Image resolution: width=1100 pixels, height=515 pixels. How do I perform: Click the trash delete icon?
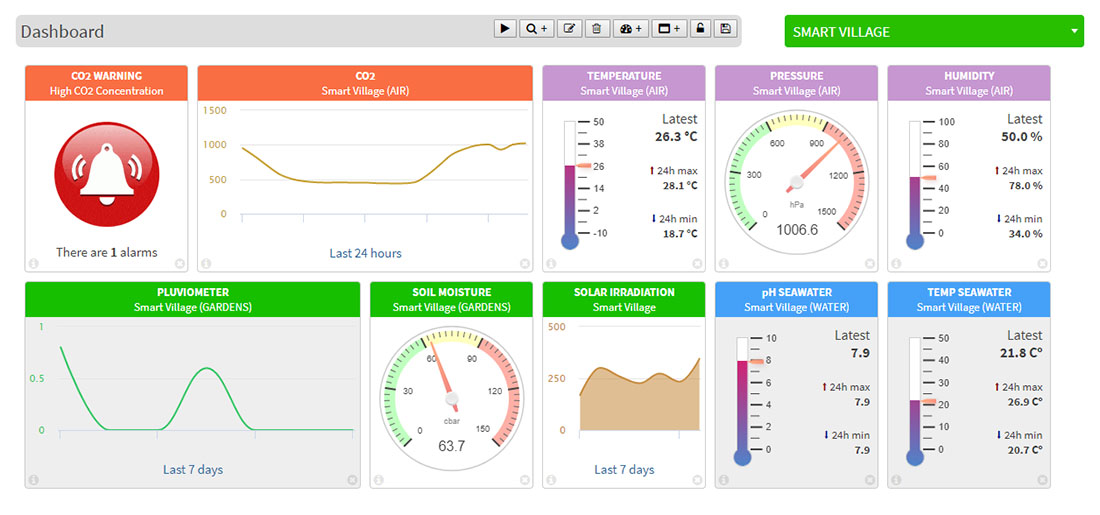coord(596,29)
